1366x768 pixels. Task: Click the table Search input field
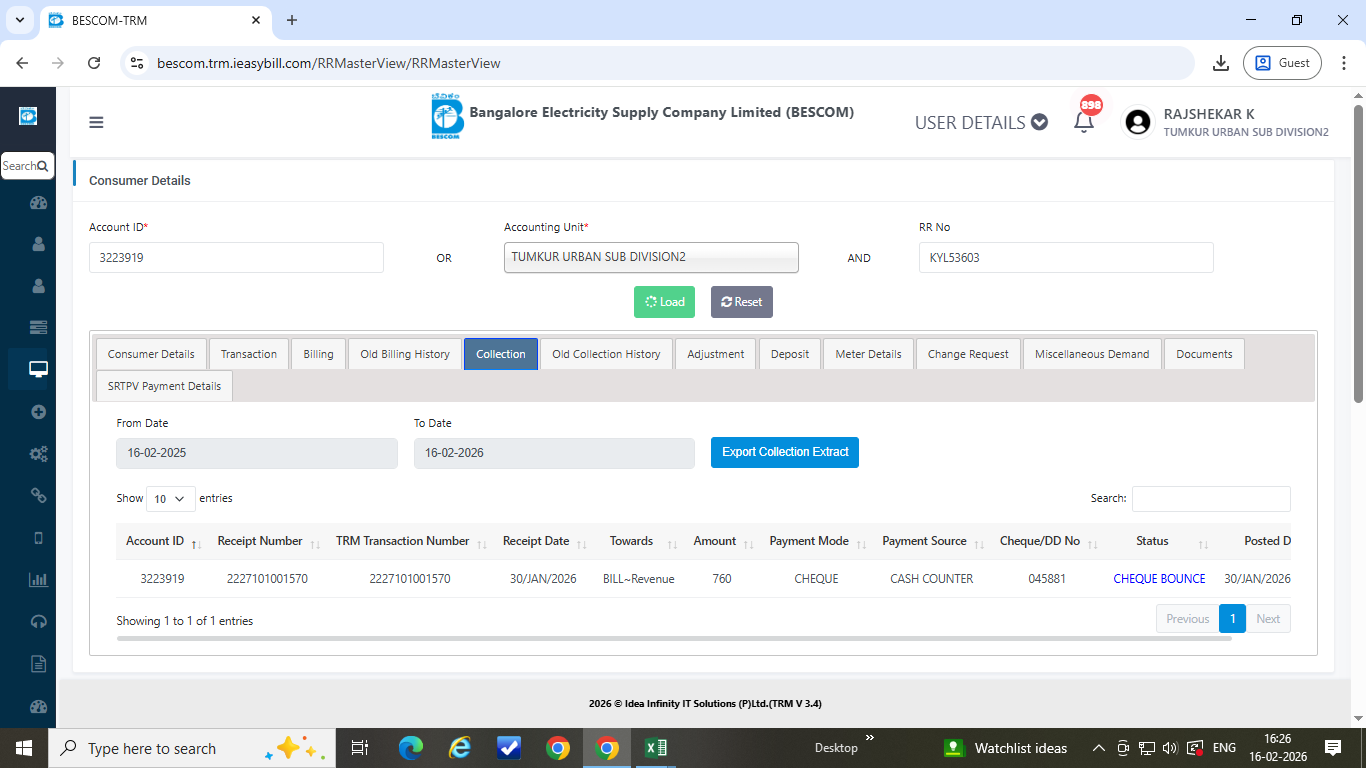pos(1210,498)
